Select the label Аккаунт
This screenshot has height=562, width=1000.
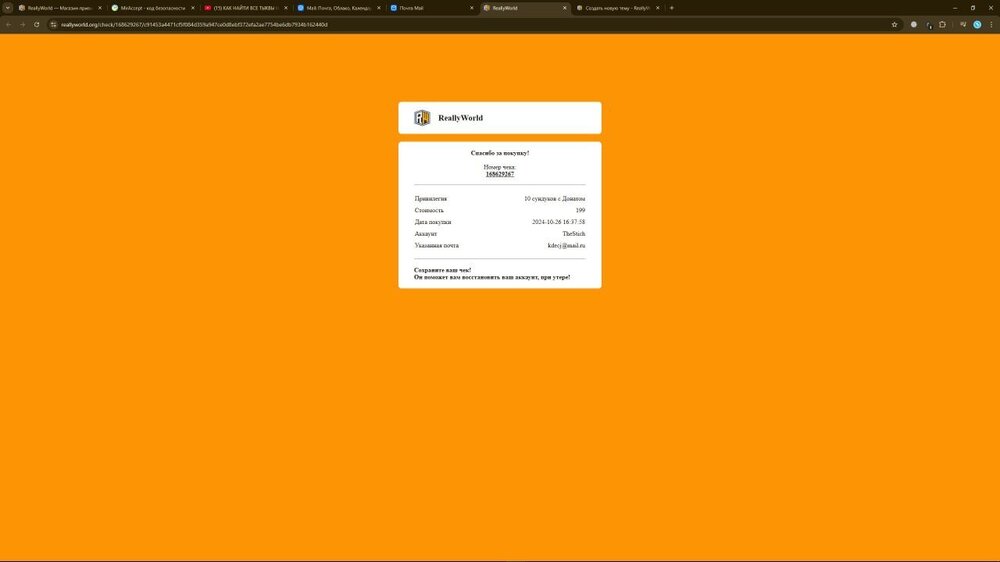425,233
